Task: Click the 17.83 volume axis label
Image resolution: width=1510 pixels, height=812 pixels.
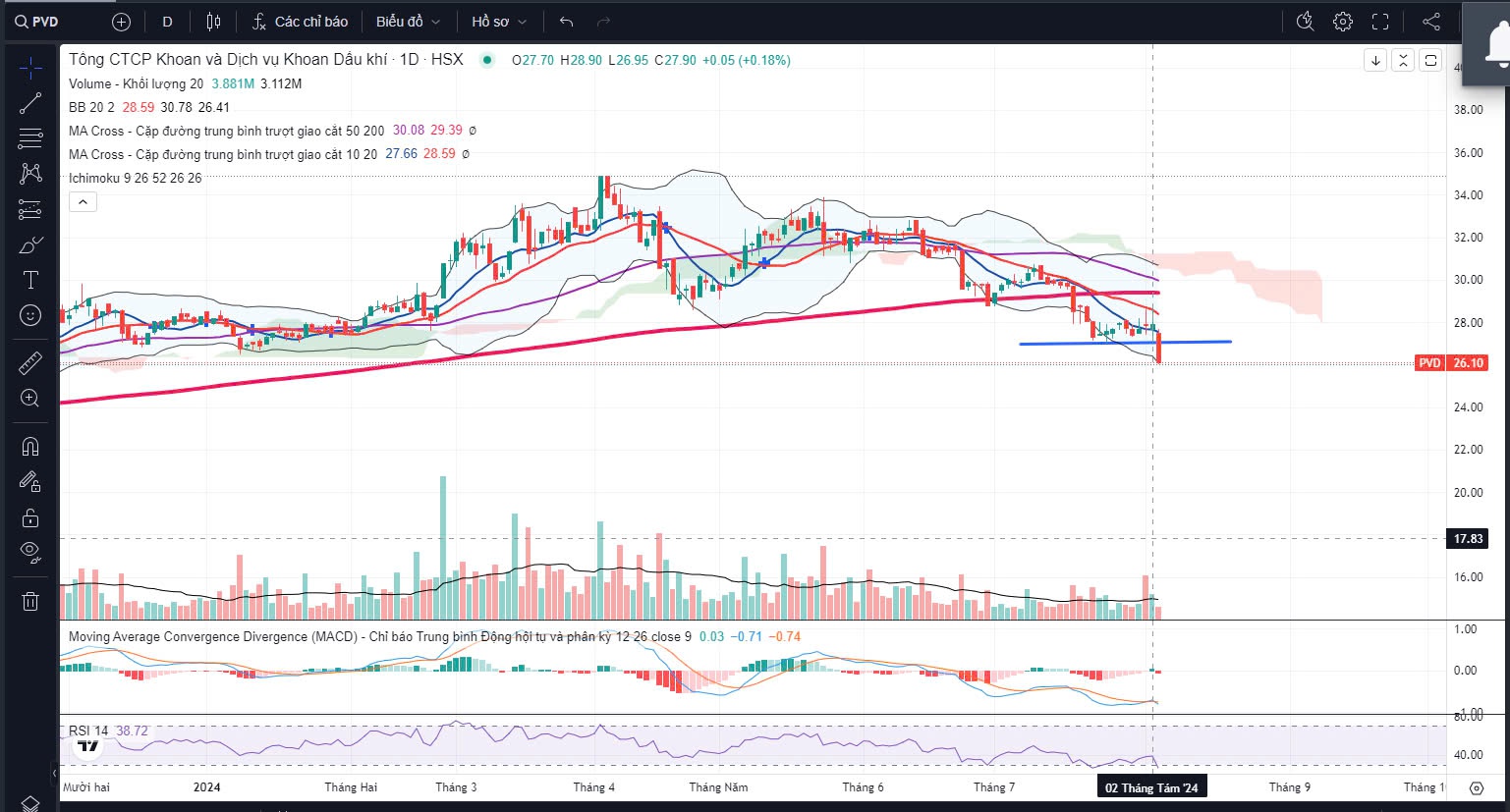Action: (x=1469, y=538)
